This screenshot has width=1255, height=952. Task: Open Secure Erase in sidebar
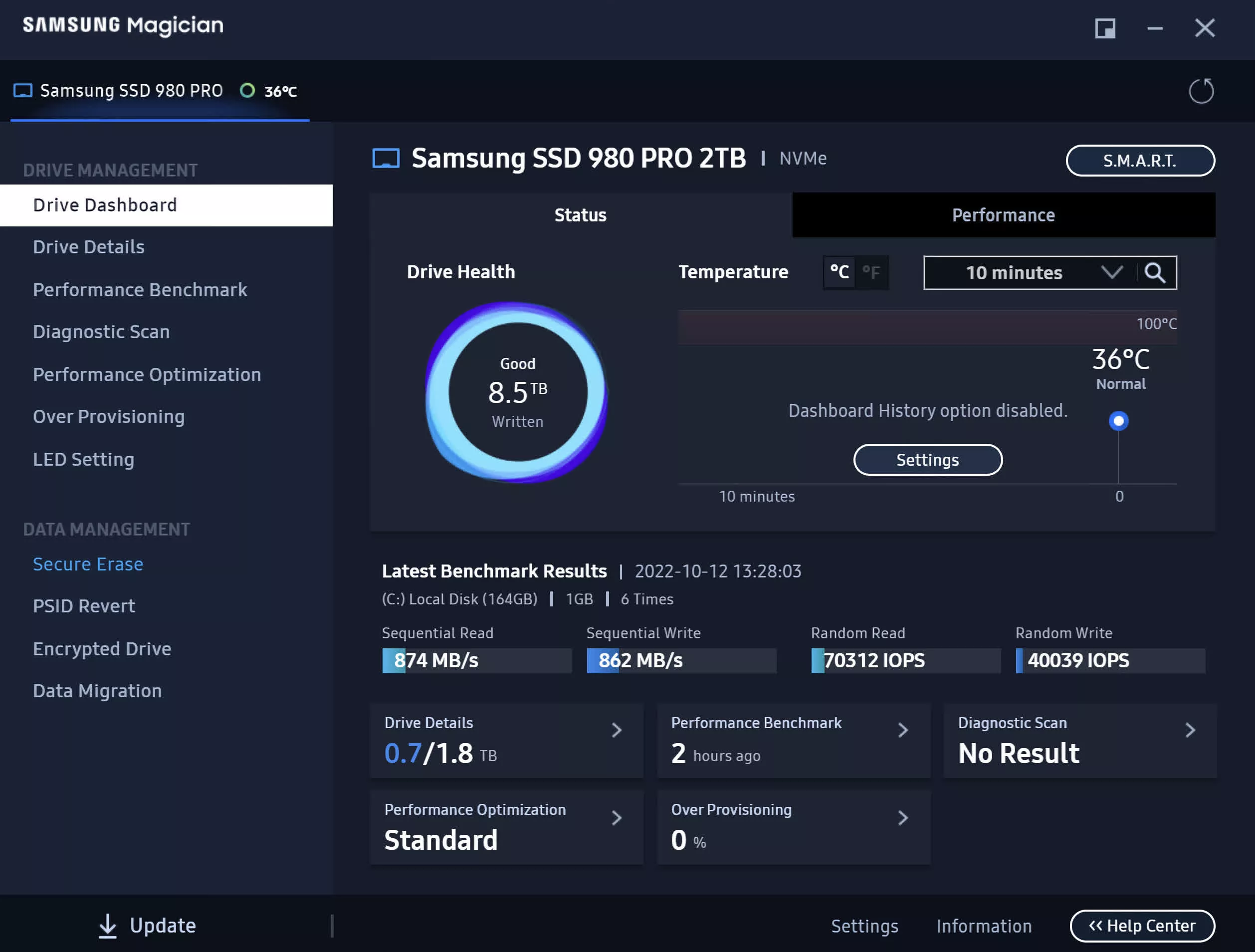click(88, 564)
